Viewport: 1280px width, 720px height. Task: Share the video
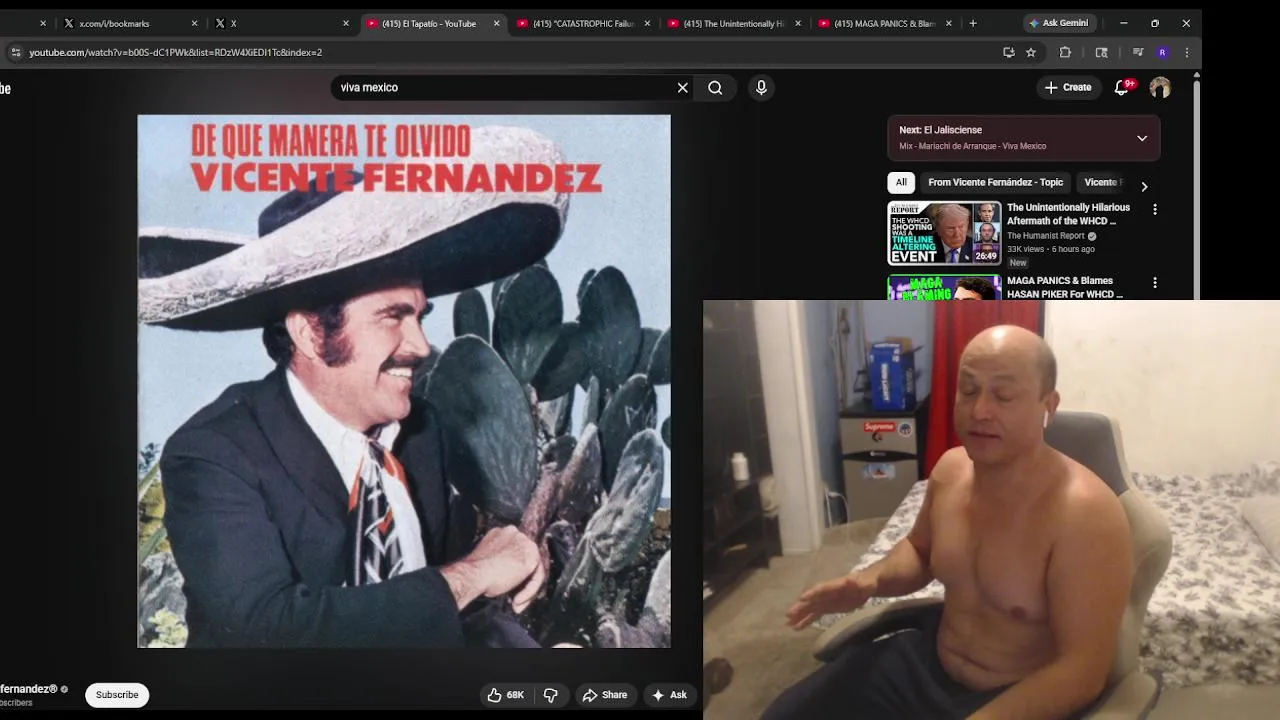pyautogui.click(x=605, y=695)
